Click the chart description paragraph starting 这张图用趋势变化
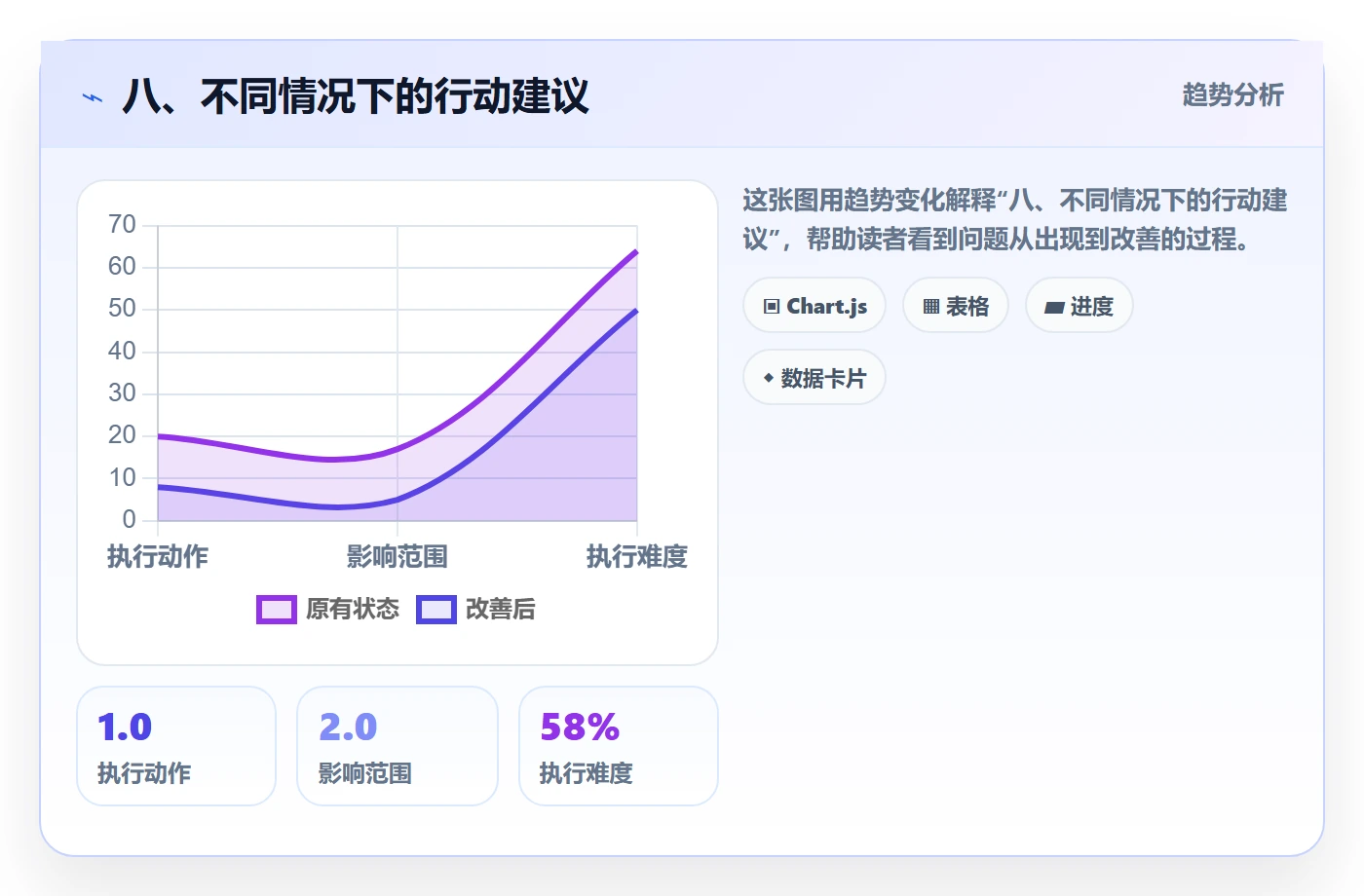The height and width of the screenshot is (896, 1364). pyautogui.click(x=1015, y=220)
